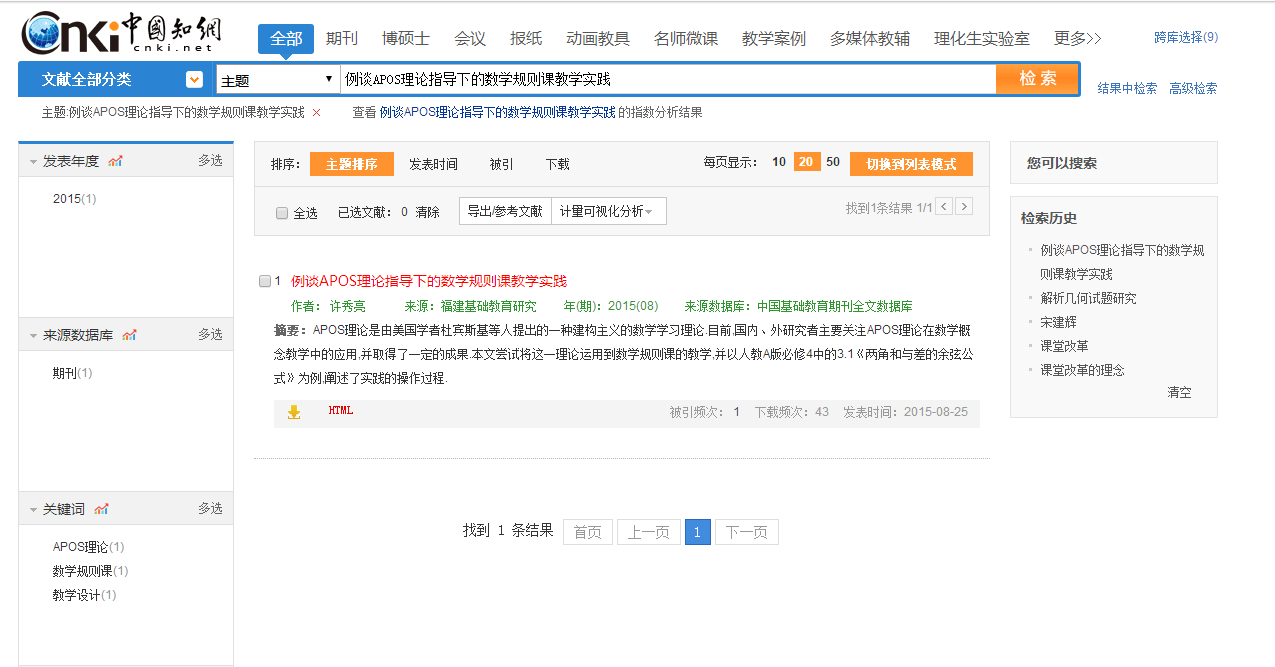
Task: Click the 结果中检索 link
Action: pyautogui.click(x=1127, y=88)
